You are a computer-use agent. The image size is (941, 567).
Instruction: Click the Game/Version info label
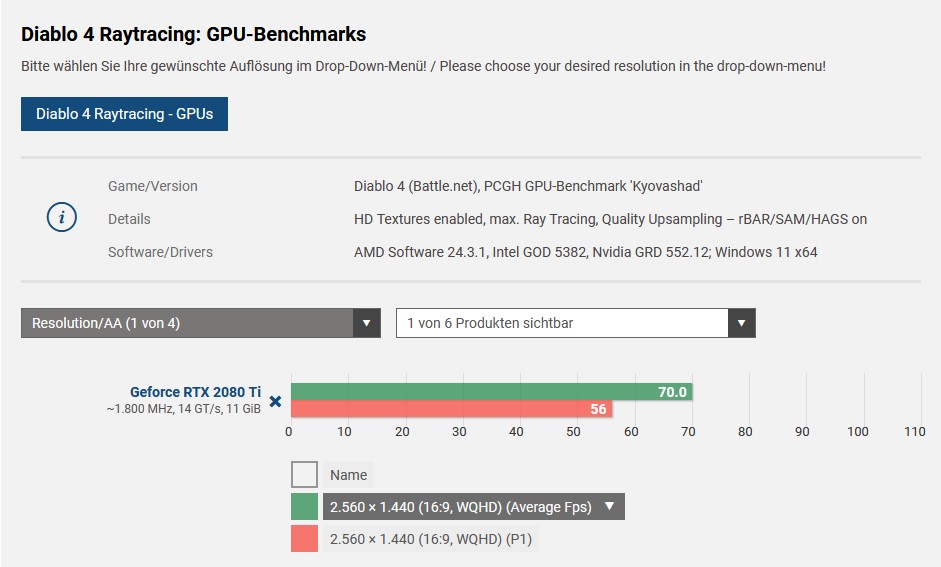click(x=152, y=186)
